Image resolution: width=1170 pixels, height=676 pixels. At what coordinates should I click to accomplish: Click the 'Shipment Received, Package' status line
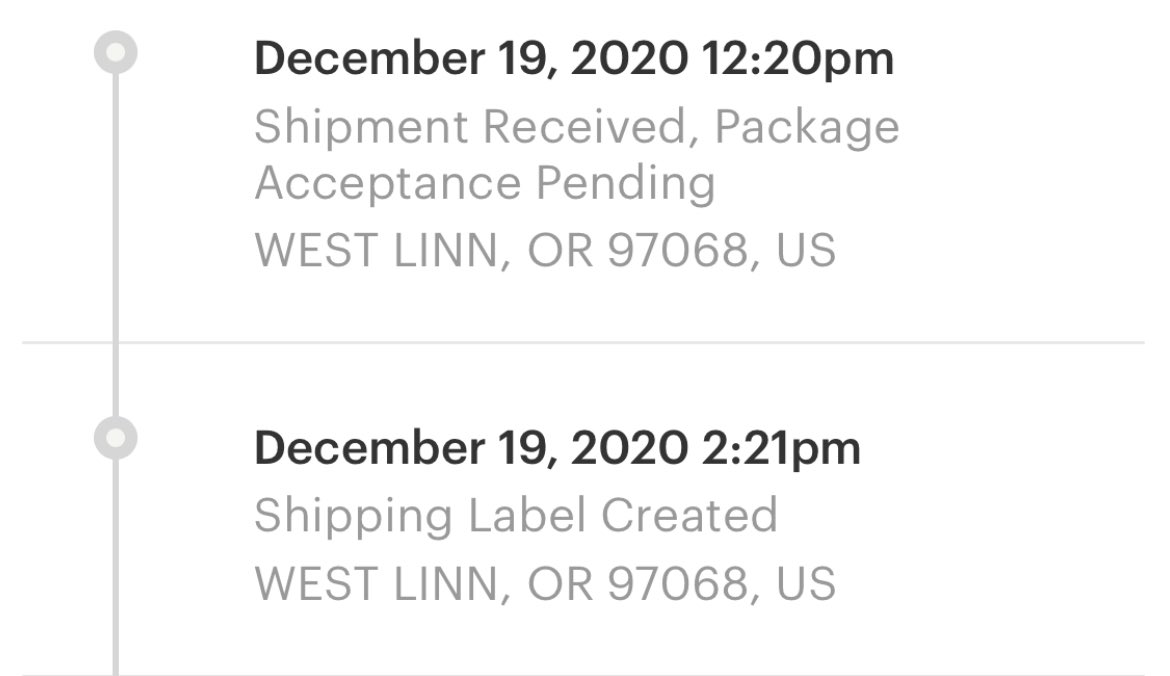pyautogui.click(x=576, y=127)
